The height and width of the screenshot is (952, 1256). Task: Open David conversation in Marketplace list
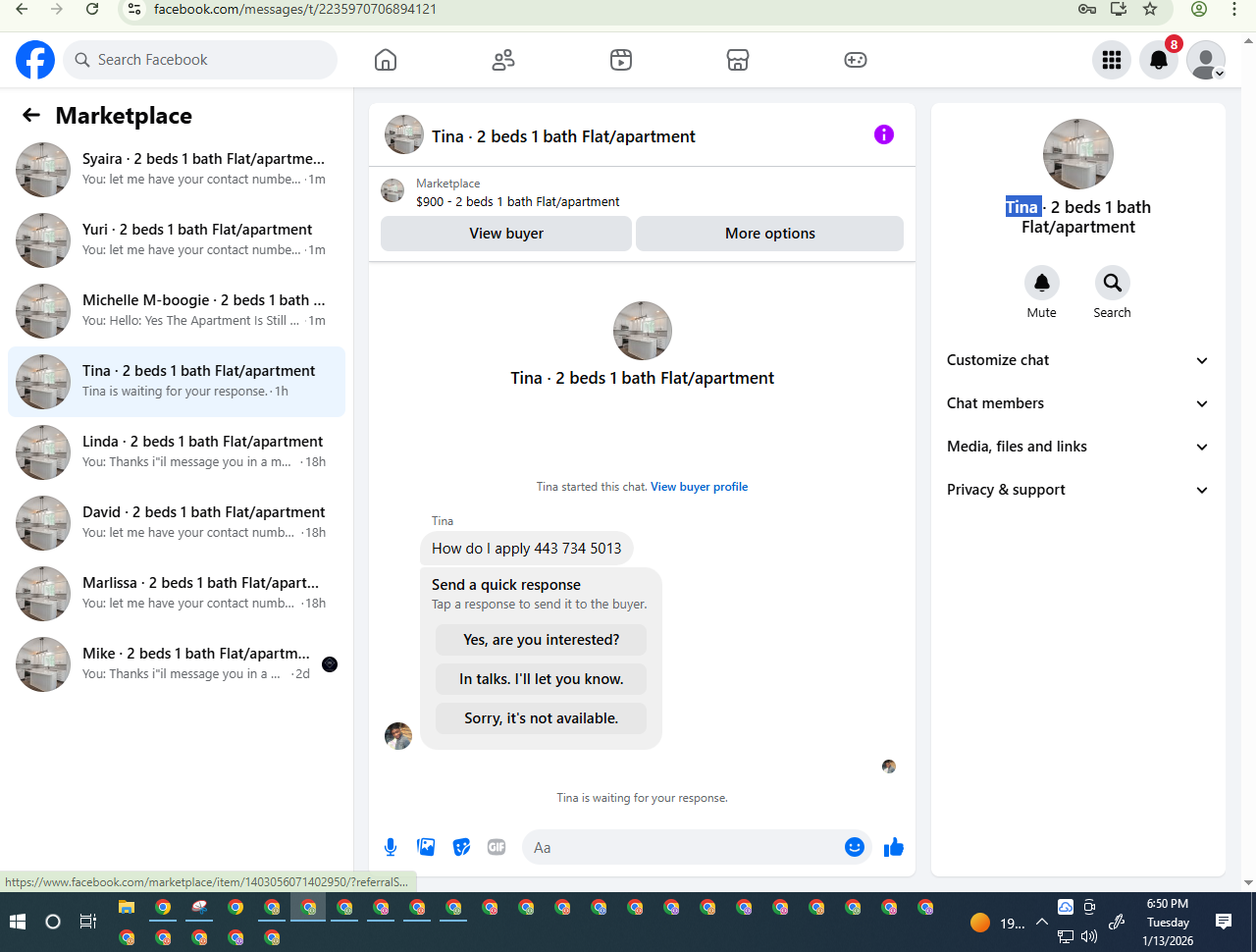tap(177, 523)
